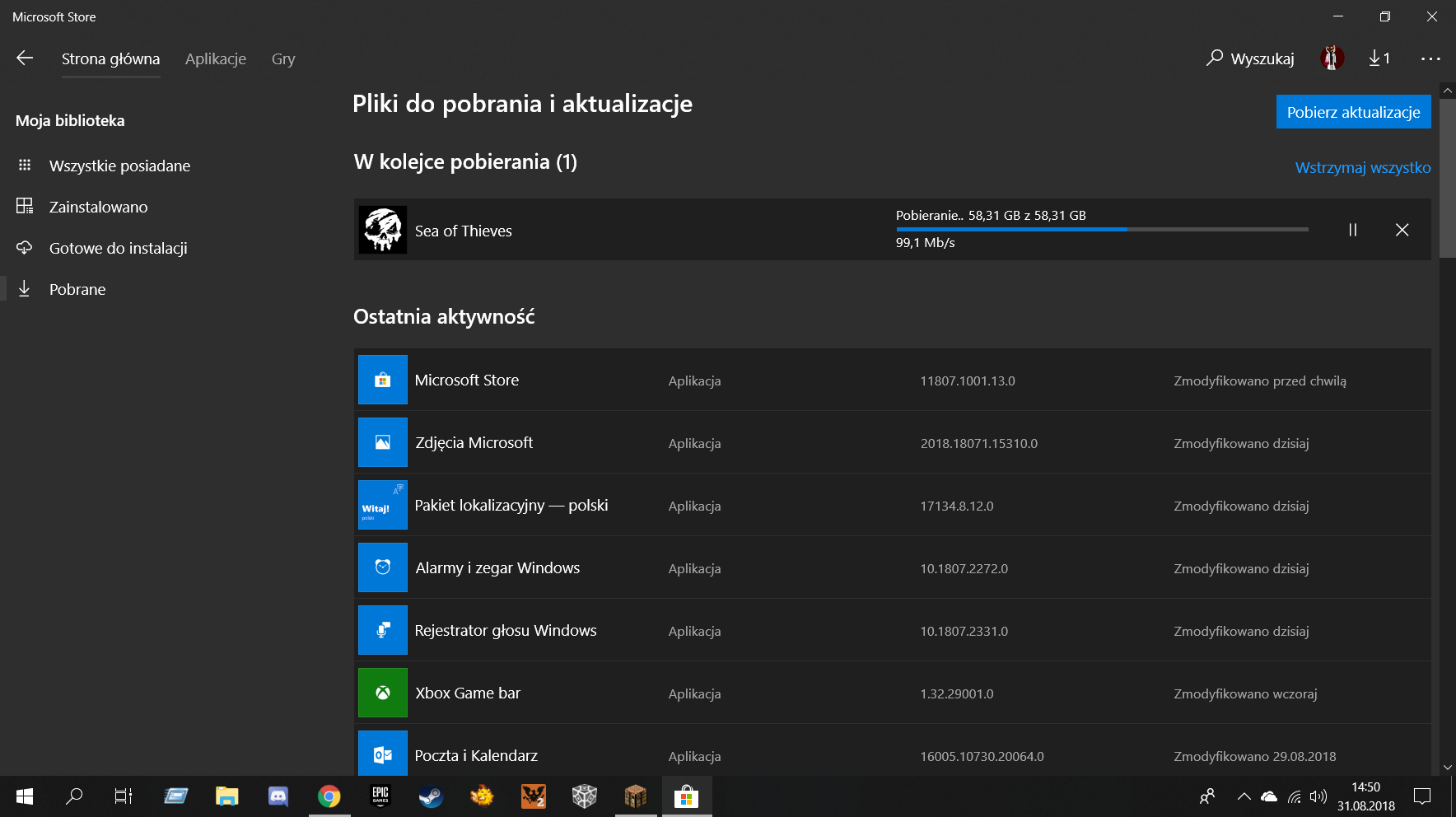Click Zmodyfikowano 29.08.2018 text
Screen dimensions: 1456x817
click(x=1255, y=756)
